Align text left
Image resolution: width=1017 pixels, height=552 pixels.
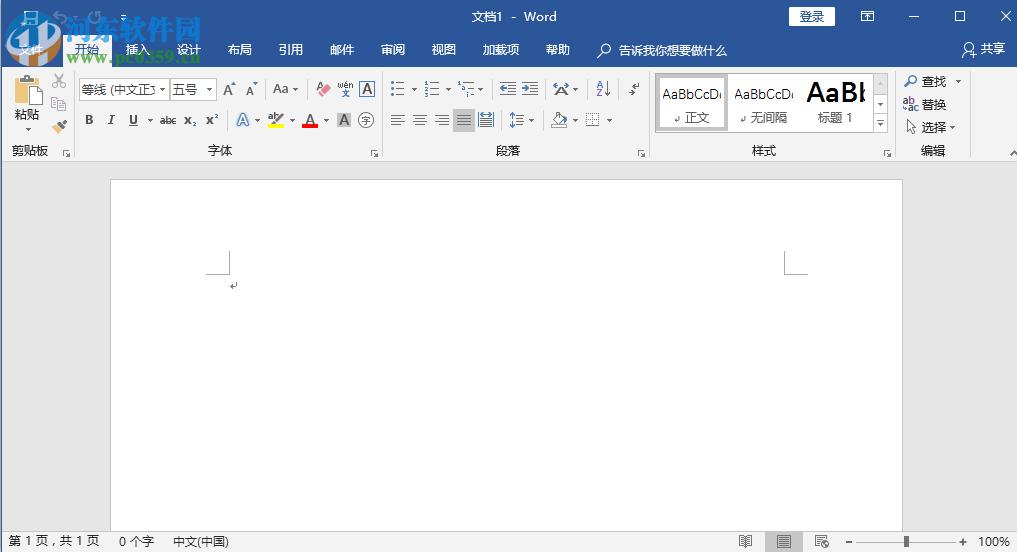click(398, 120)
